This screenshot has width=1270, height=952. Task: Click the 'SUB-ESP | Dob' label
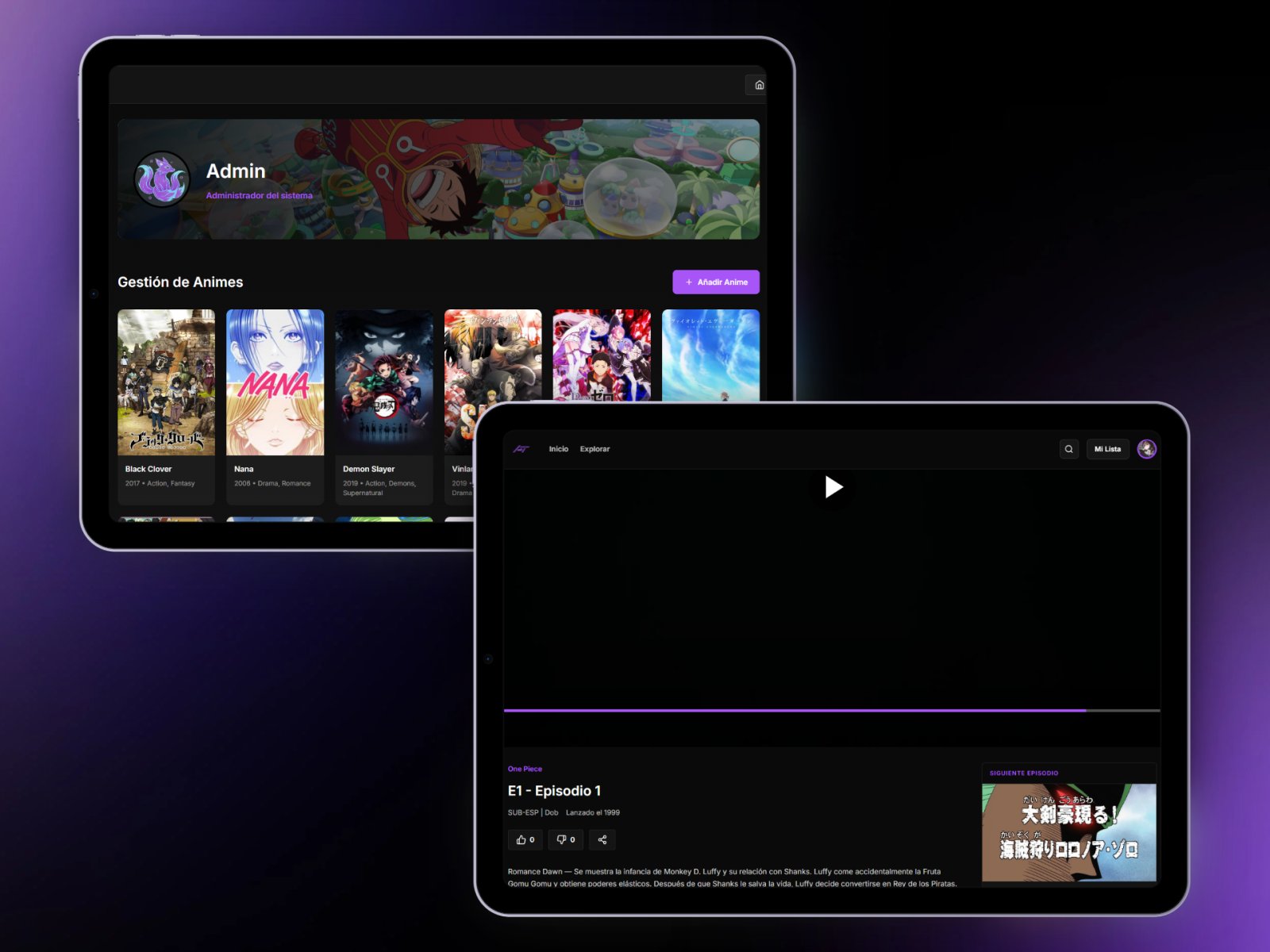(533, 812)
